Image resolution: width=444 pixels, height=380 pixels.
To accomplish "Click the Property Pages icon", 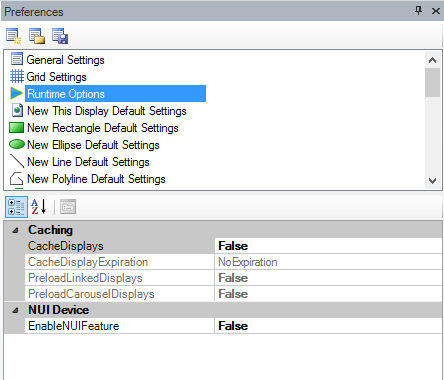I will pos(68,207).
